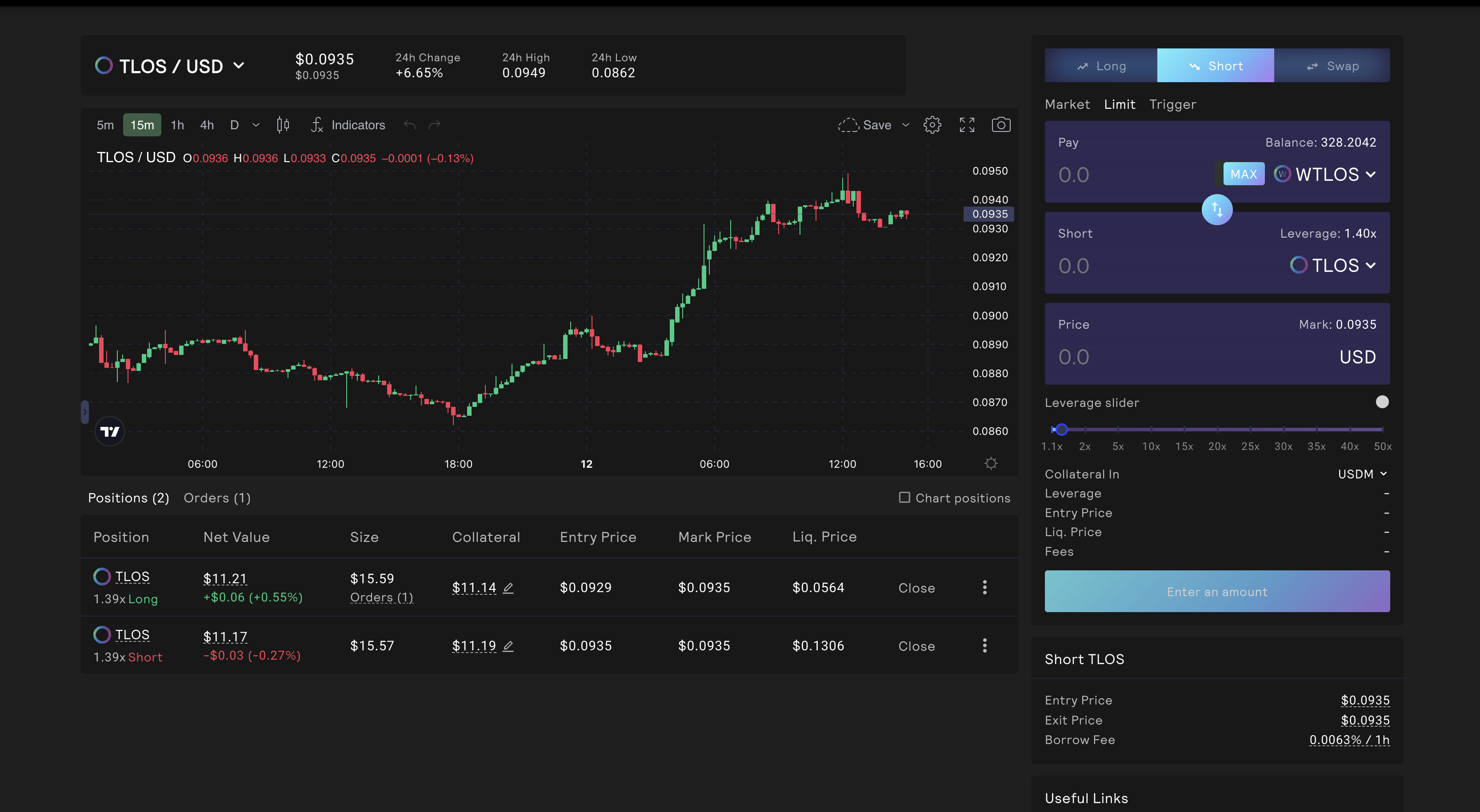Click the Mark: 0.0935 price label

click(1337, 324)
